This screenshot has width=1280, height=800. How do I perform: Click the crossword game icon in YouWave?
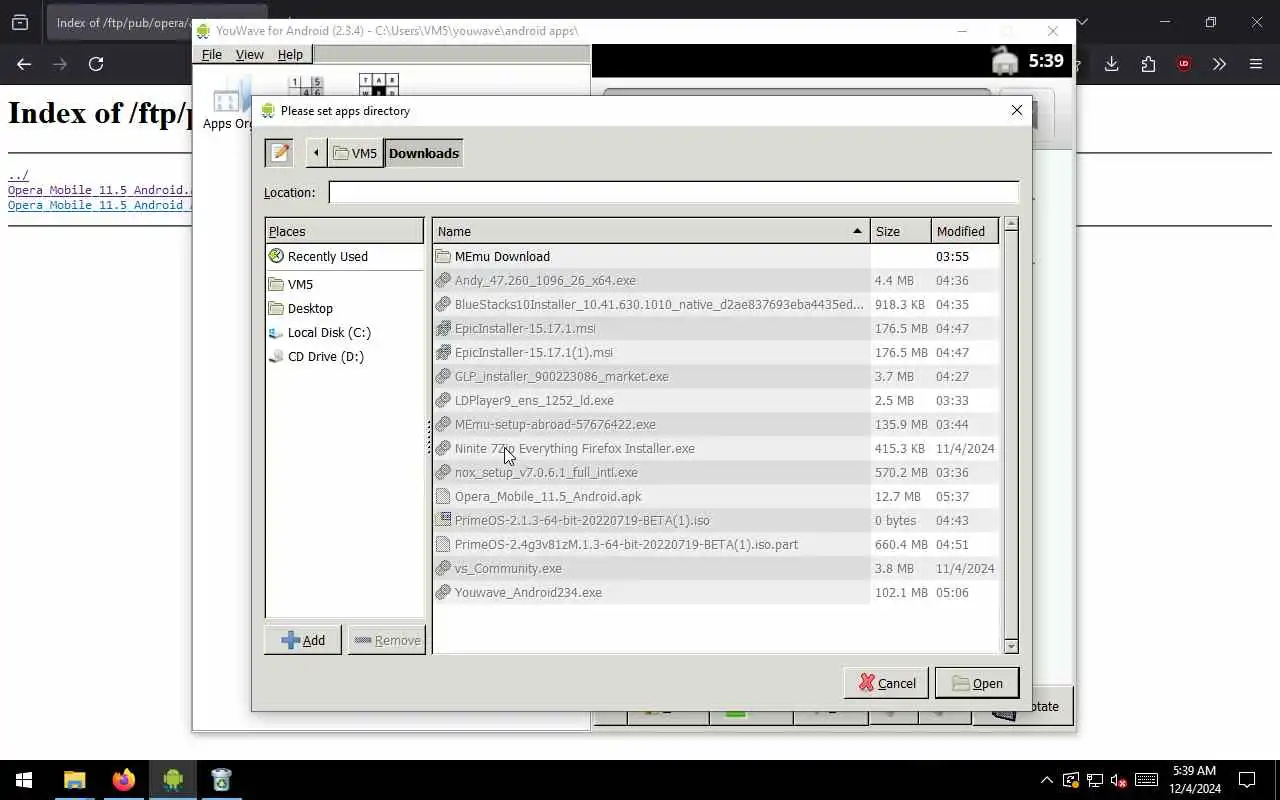click(x=379, y=86)
